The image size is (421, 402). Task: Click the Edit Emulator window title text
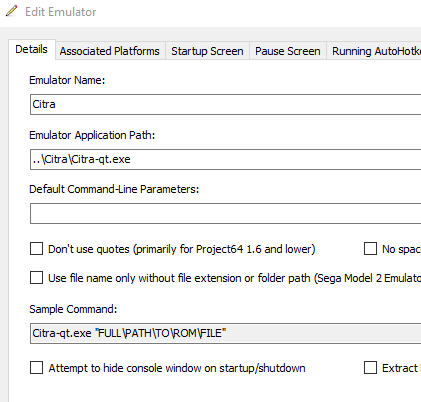tap(61, 12)
